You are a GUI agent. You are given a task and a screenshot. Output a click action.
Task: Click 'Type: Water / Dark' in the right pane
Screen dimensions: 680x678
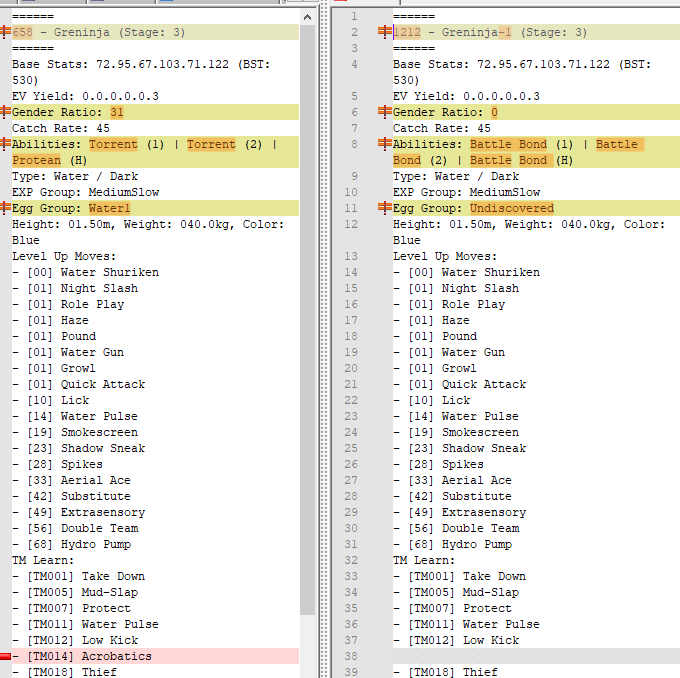click(x=456, y=176)
